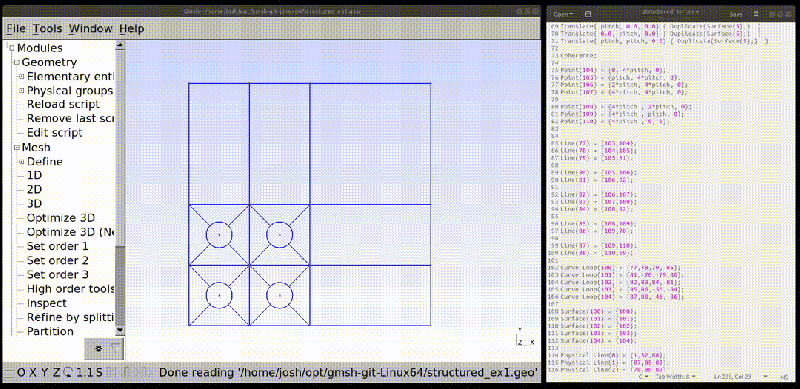Collapse the Modules tree node
This screenshot has width=800, height=389.
(12, 48)
